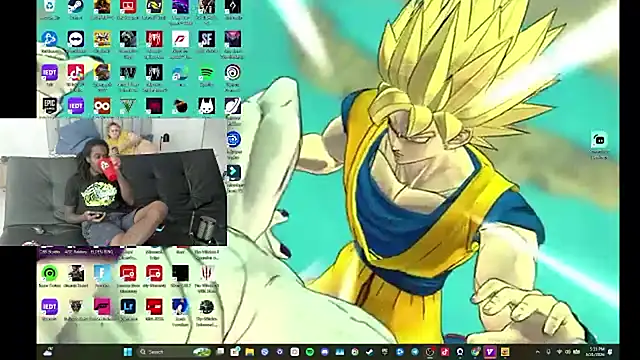640x360 pixels.
Task: Open Spotify from the taskbar
Action: pos(310,352)
